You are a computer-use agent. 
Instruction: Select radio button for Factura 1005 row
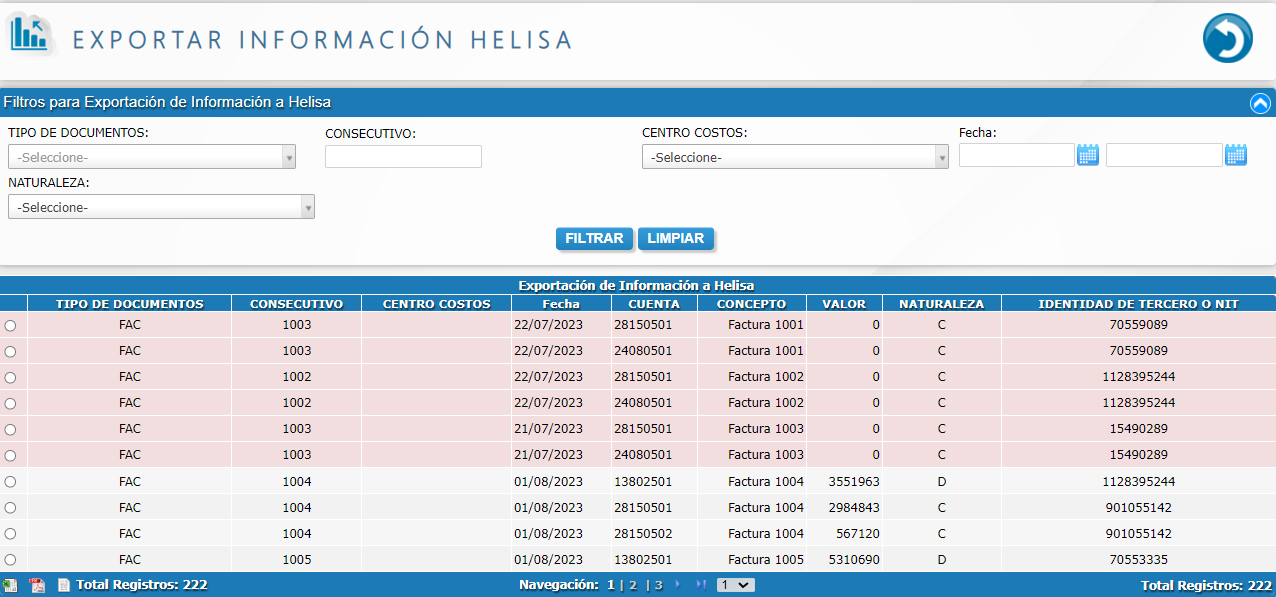(10, 560)
